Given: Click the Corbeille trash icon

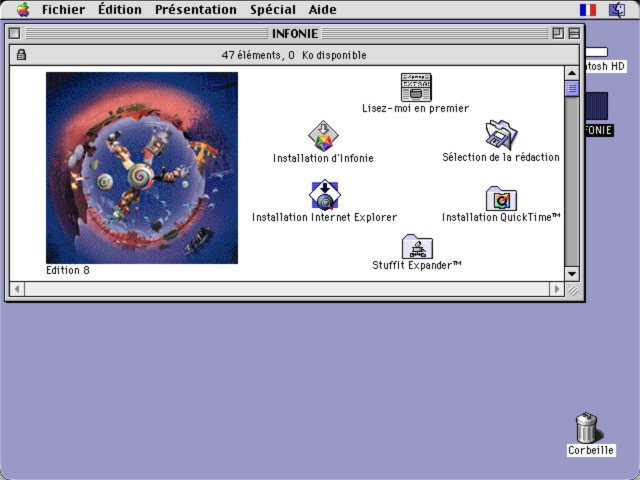Looking at the screenshot, I should (x=587, y=427).
